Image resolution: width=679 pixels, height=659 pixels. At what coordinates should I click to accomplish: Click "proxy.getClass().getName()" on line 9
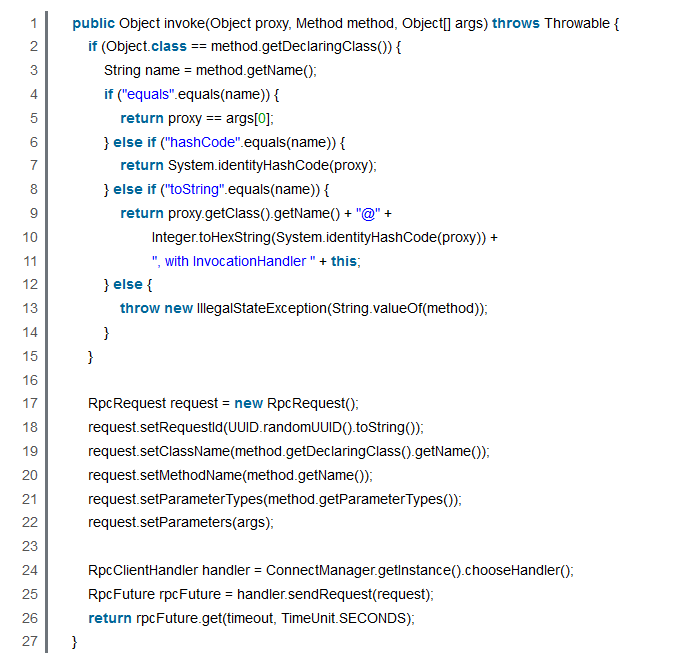(254, 213)
